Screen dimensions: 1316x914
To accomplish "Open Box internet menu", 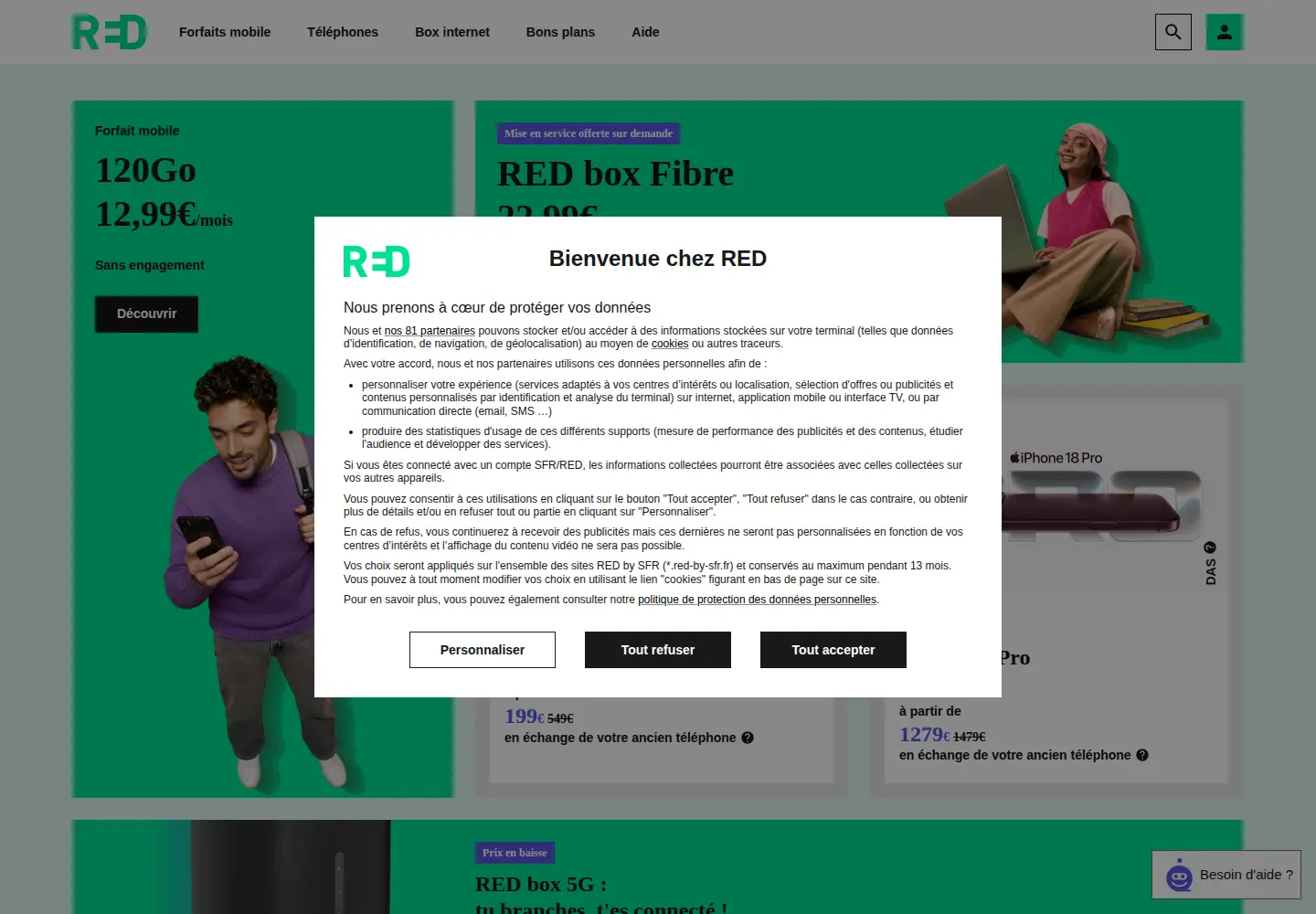I will pyautogui.click(x=452, y=32).
